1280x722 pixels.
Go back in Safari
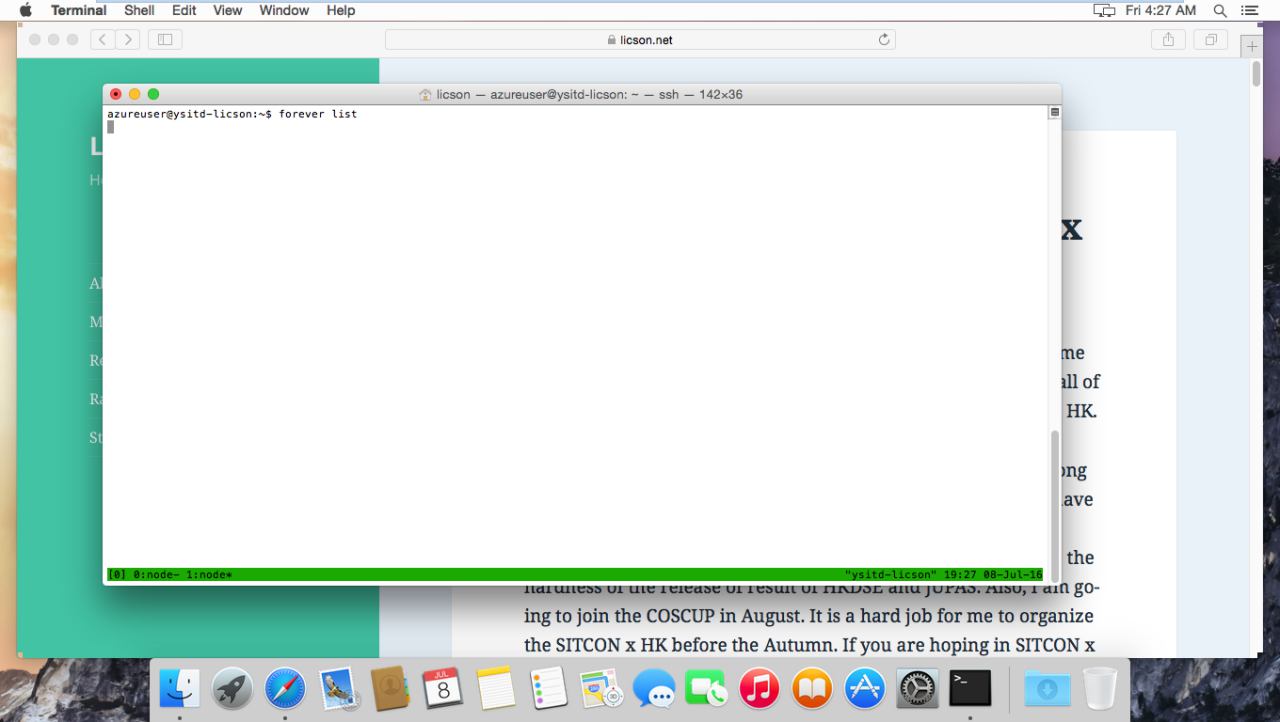tap(102, 40)
